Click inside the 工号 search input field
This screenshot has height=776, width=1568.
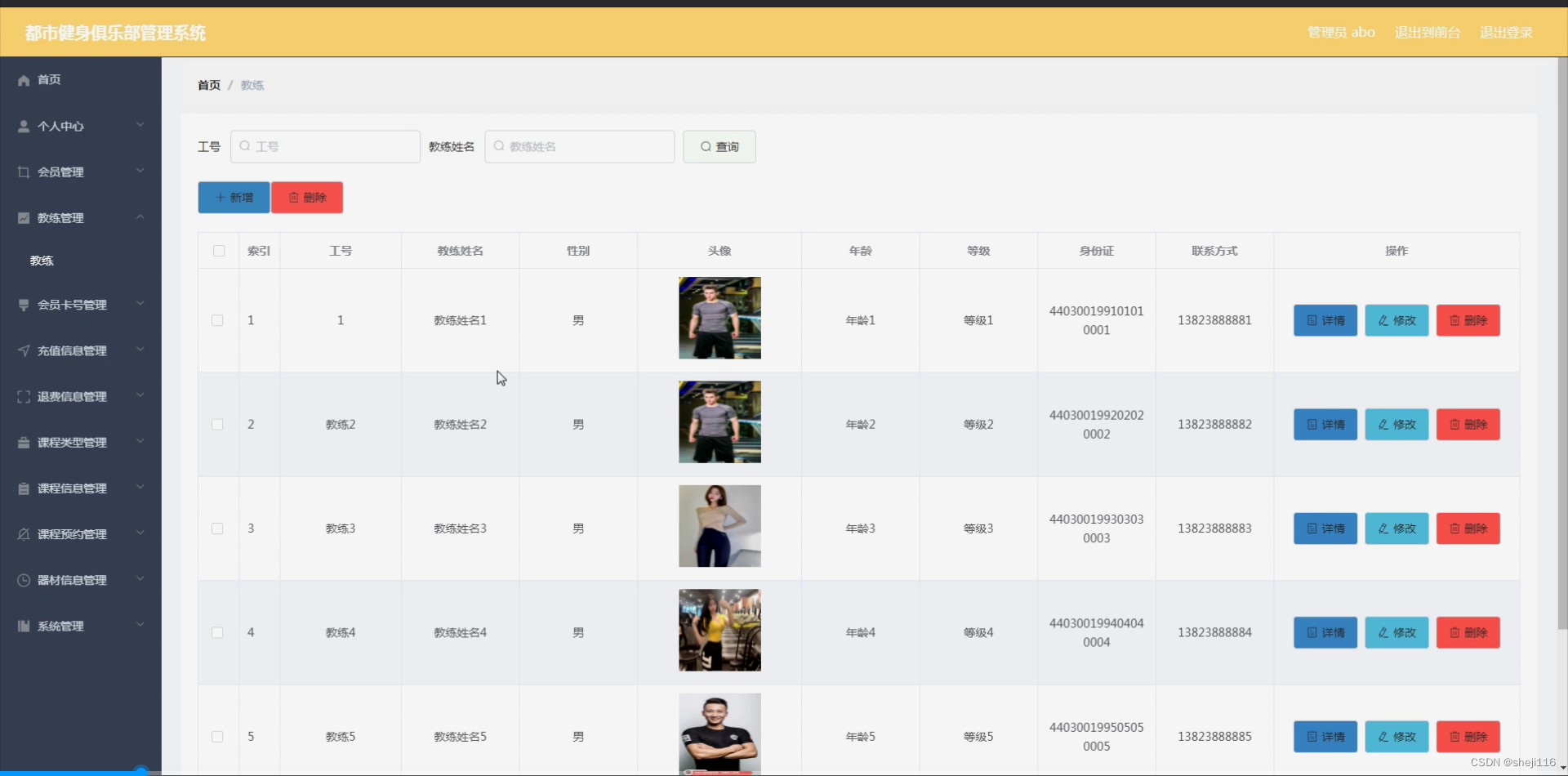click(325, 146)
